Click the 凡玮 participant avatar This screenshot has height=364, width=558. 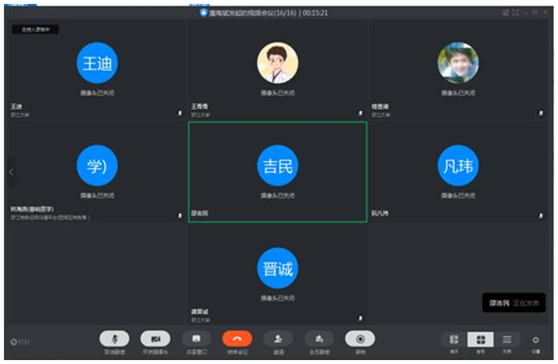pos(458,165)
